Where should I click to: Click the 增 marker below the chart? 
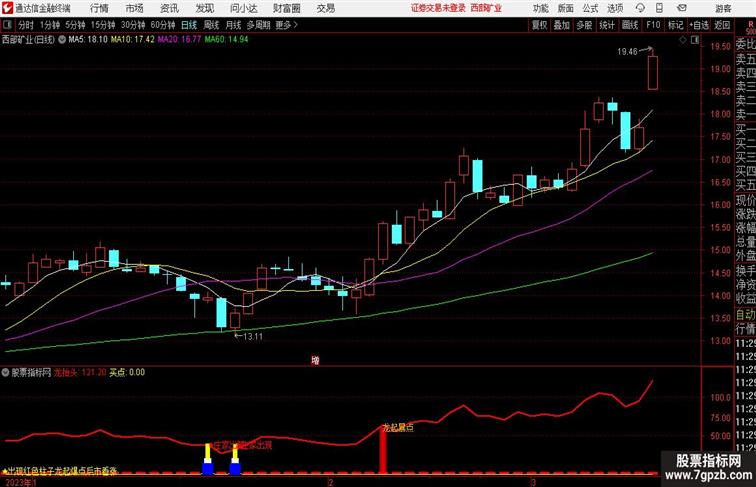pos(315,360)
